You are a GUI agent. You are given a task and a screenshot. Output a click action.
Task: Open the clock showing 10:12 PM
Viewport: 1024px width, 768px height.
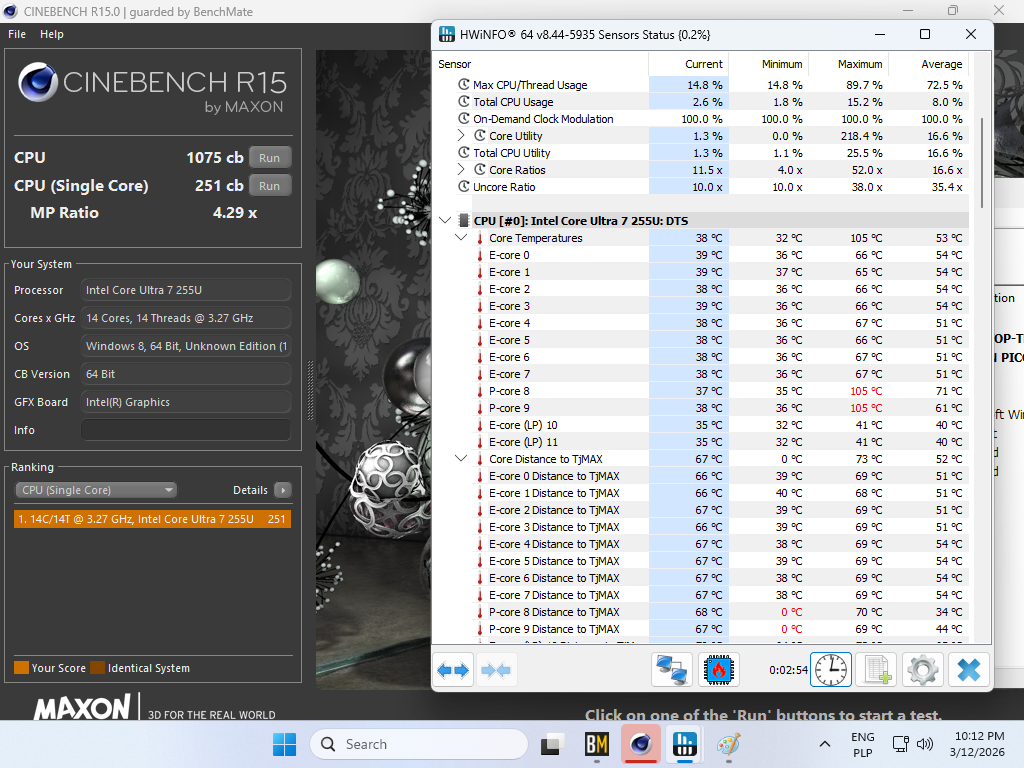click(978, 744)
